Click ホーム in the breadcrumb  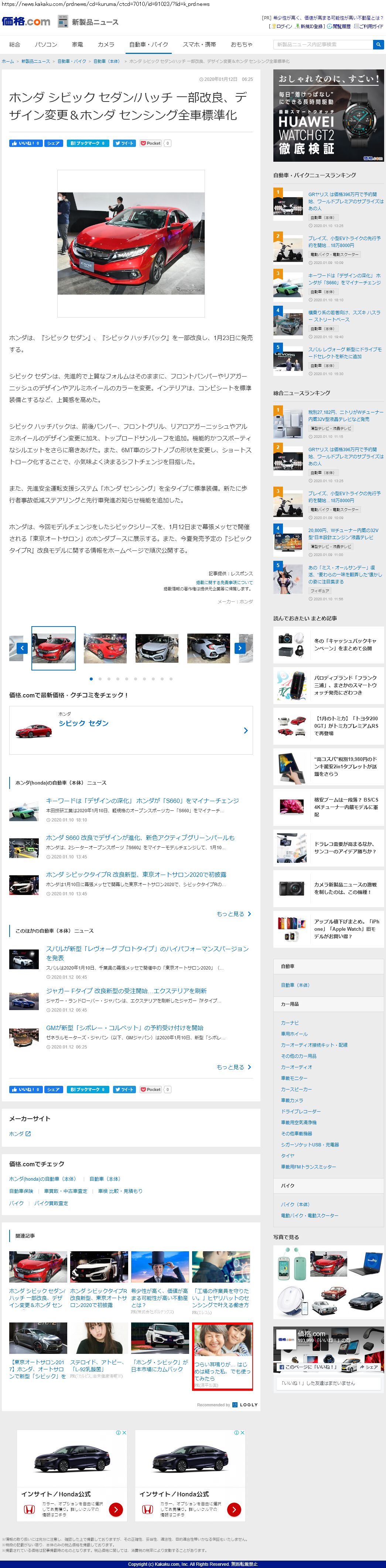click(x=7, y=62)
